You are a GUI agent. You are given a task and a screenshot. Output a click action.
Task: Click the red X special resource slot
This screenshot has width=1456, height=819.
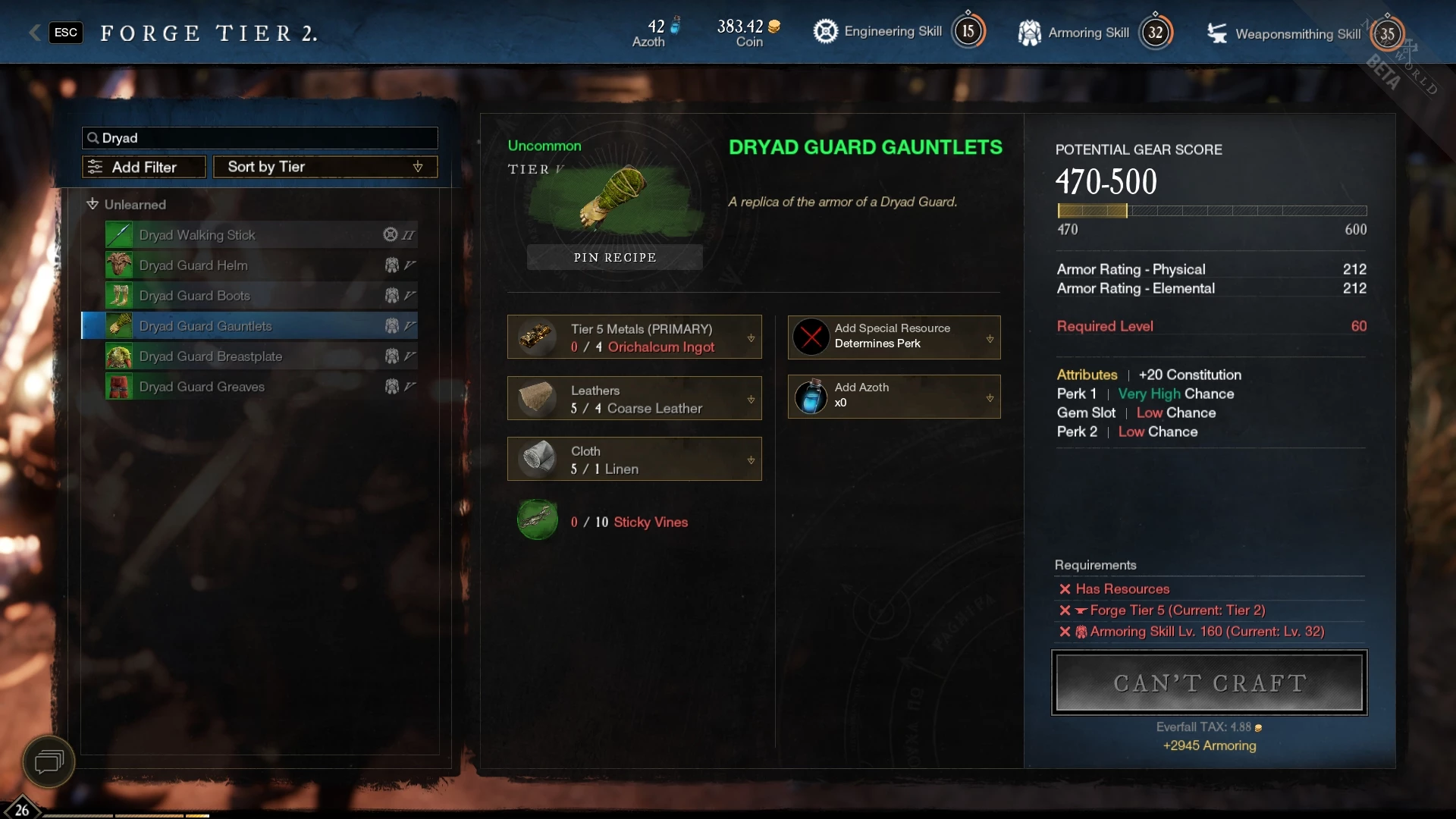click(811, 337)
